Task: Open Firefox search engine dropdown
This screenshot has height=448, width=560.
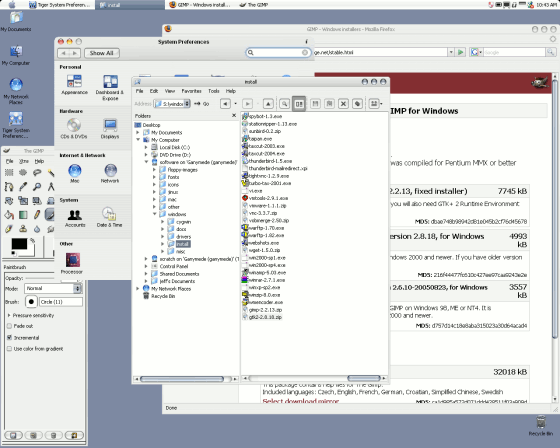Action: 476,52
